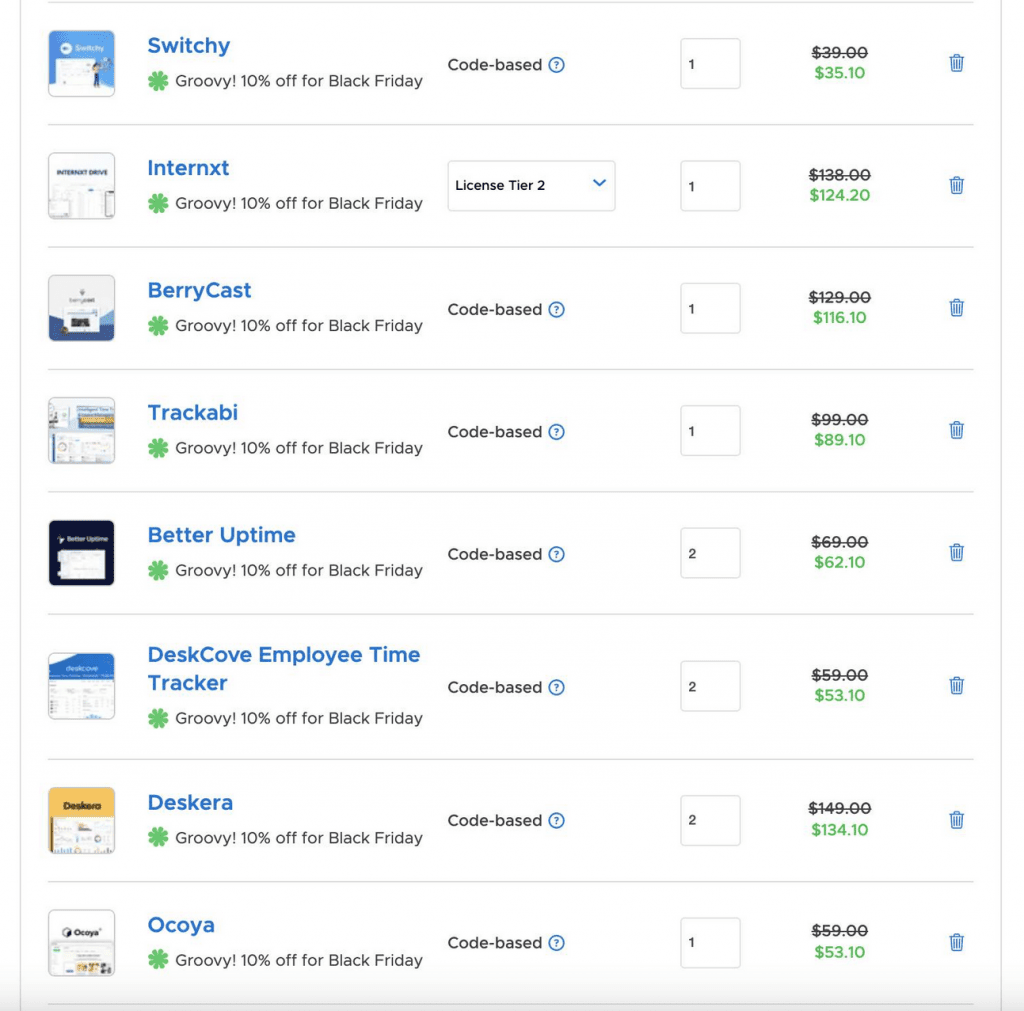This screenshot has width=1024, height=1011.
Task: Open the Switchy product page link
Action: tap(189, 46)
